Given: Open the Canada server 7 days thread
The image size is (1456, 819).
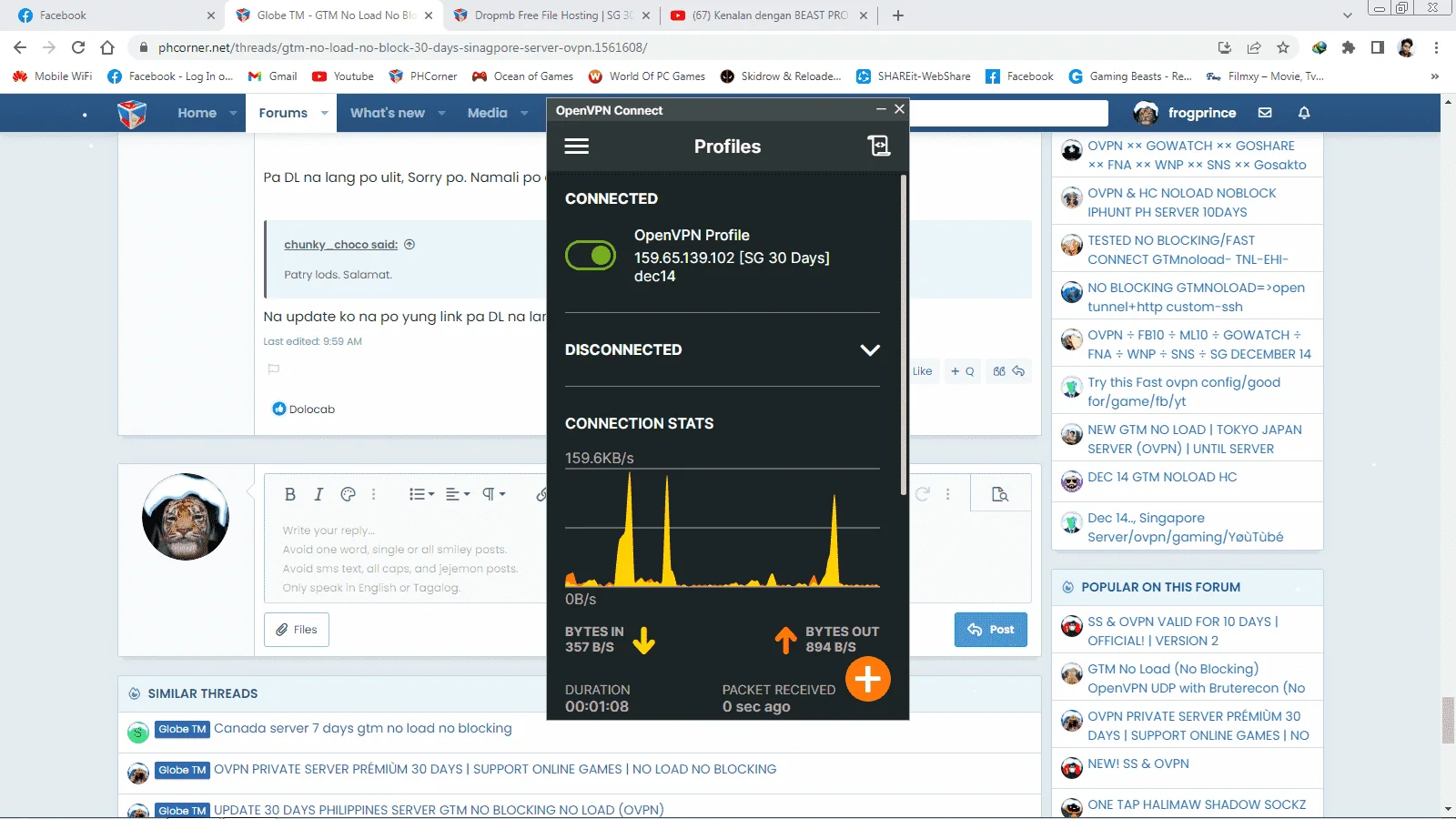Looking at the screenshot, I should tap(362, 728).
